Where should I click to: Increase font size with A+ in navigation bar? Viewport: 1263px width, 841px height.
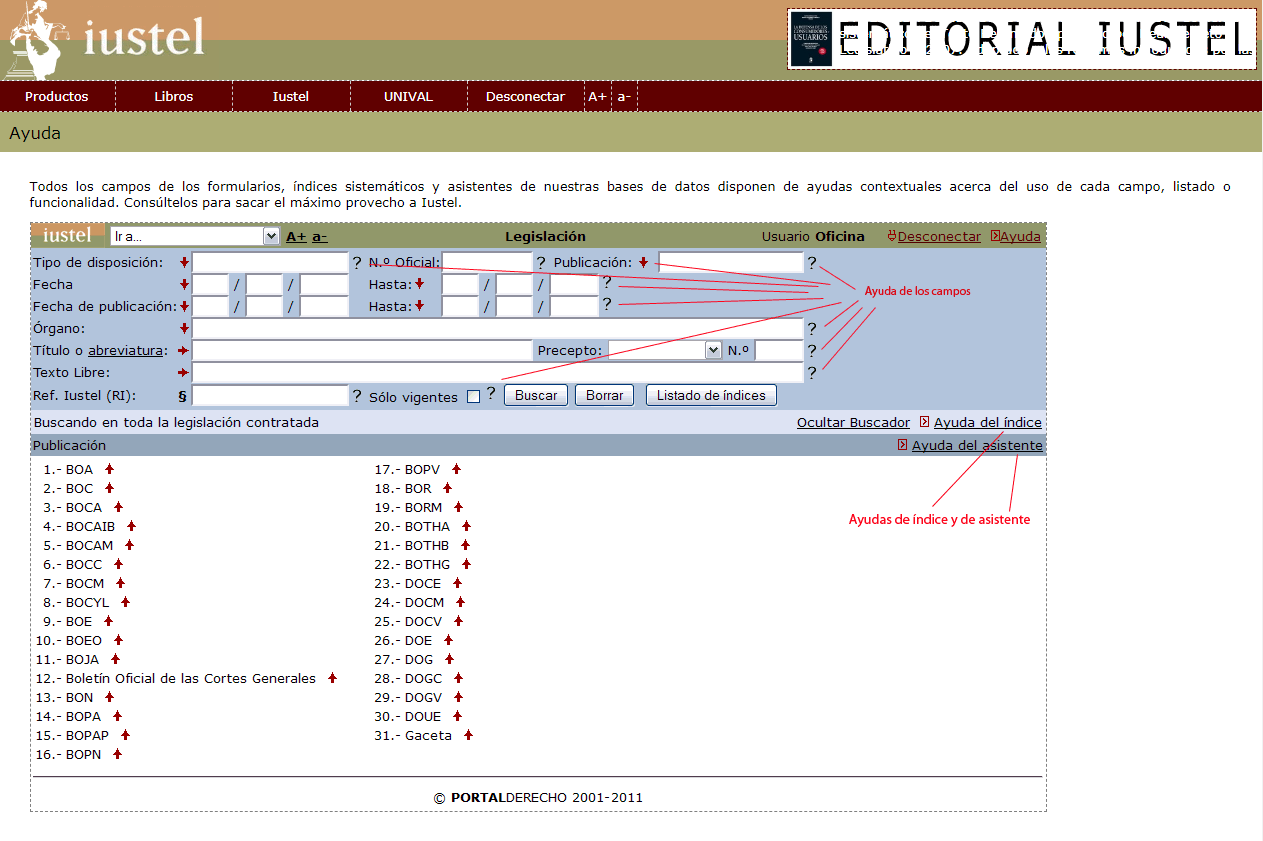click(x=597, y=97)
